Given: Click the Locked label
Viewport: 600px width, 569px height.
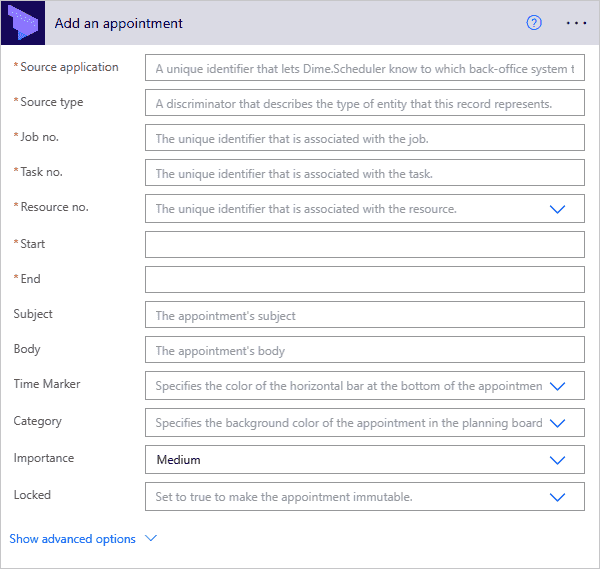Looking at the screenshot, I should pos(32,495).
